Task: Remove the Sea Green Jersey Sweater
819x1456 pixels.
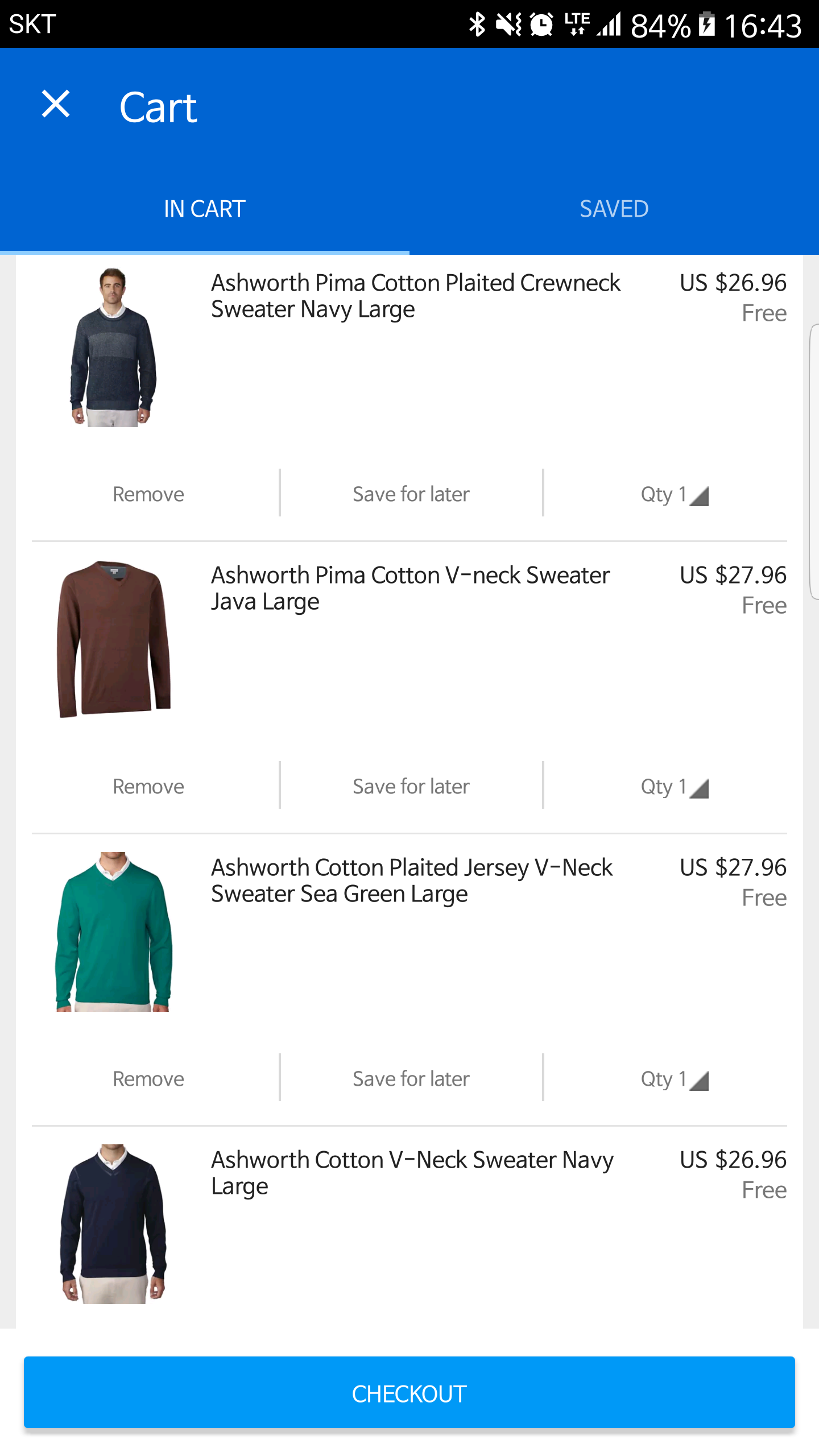Action: pyautogui.click(x=148, y=1079)
